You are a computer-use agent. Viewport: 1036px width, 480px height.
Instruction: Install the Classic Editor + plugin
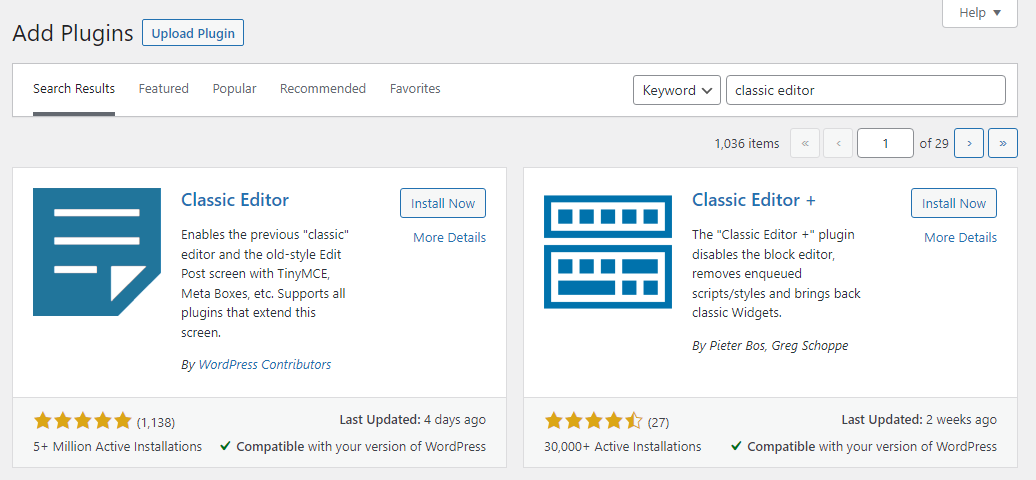(x=954, y=203)
